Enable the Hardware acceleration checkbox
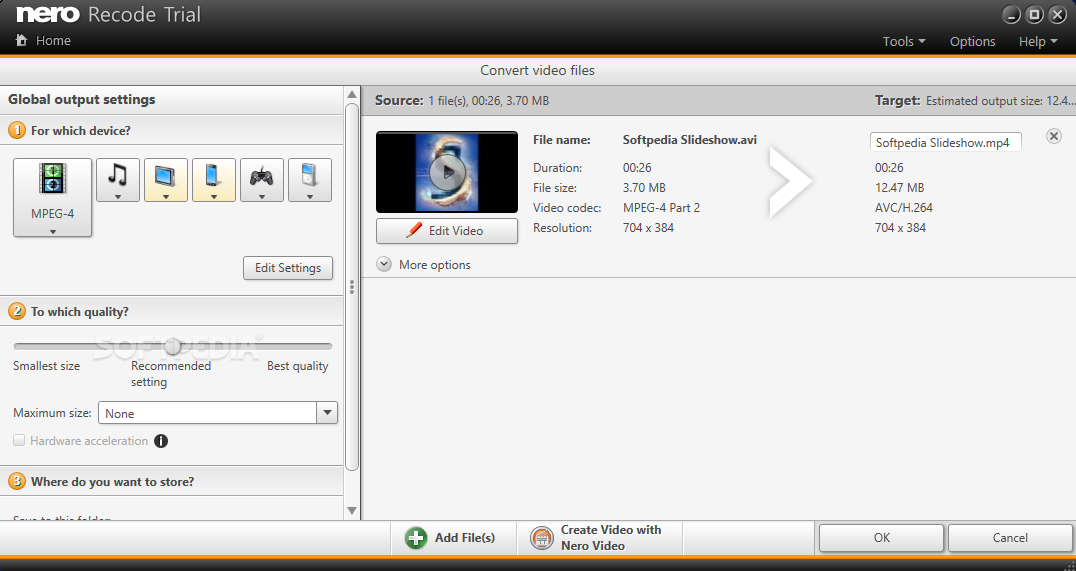 pos(19,441)
